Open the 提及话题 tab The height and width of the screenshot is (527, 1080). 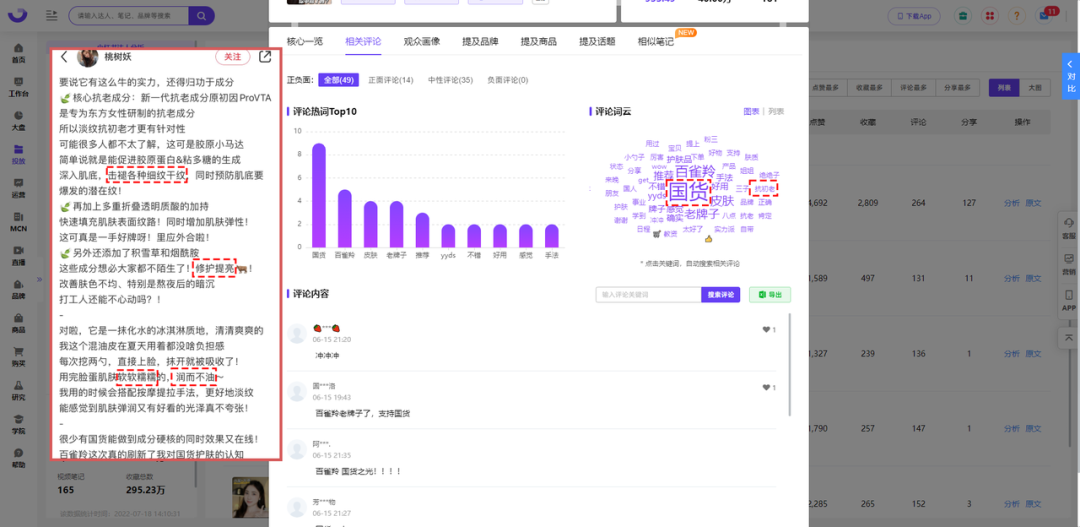[597, 42]
